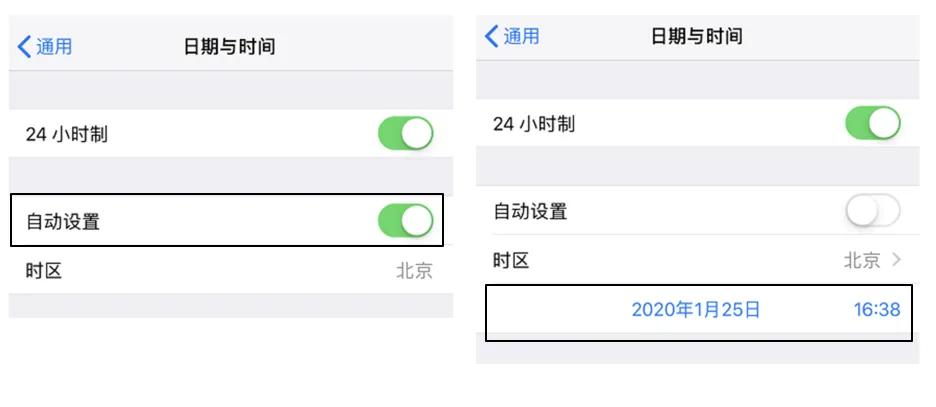936x407 pixels.
Task: Tap the 通用 back label in the panel with date row
Action: pyautogui.click(x=520, y=36)
